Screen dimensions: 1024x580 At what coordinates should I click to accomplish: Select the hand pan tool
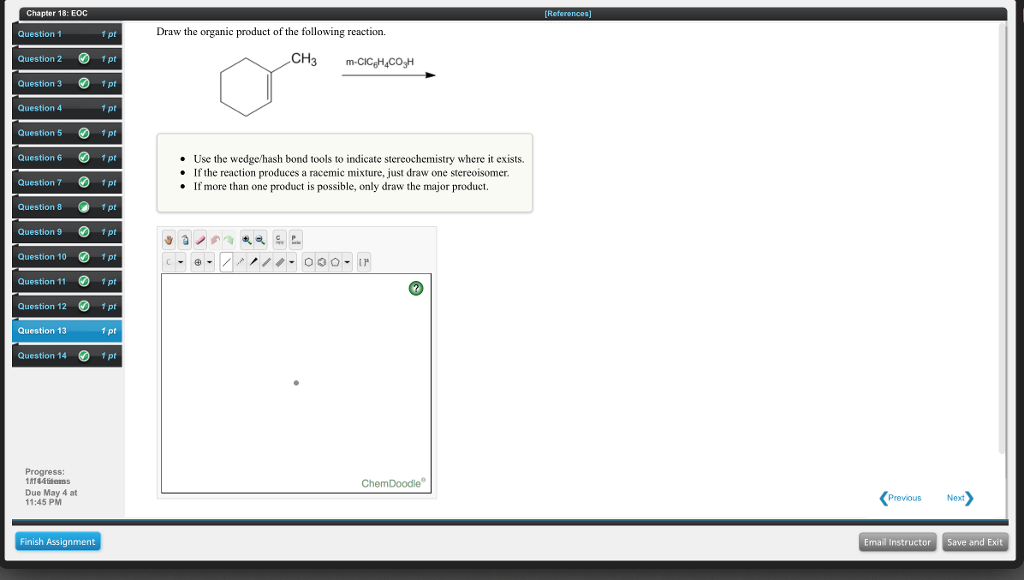(168, 239)
